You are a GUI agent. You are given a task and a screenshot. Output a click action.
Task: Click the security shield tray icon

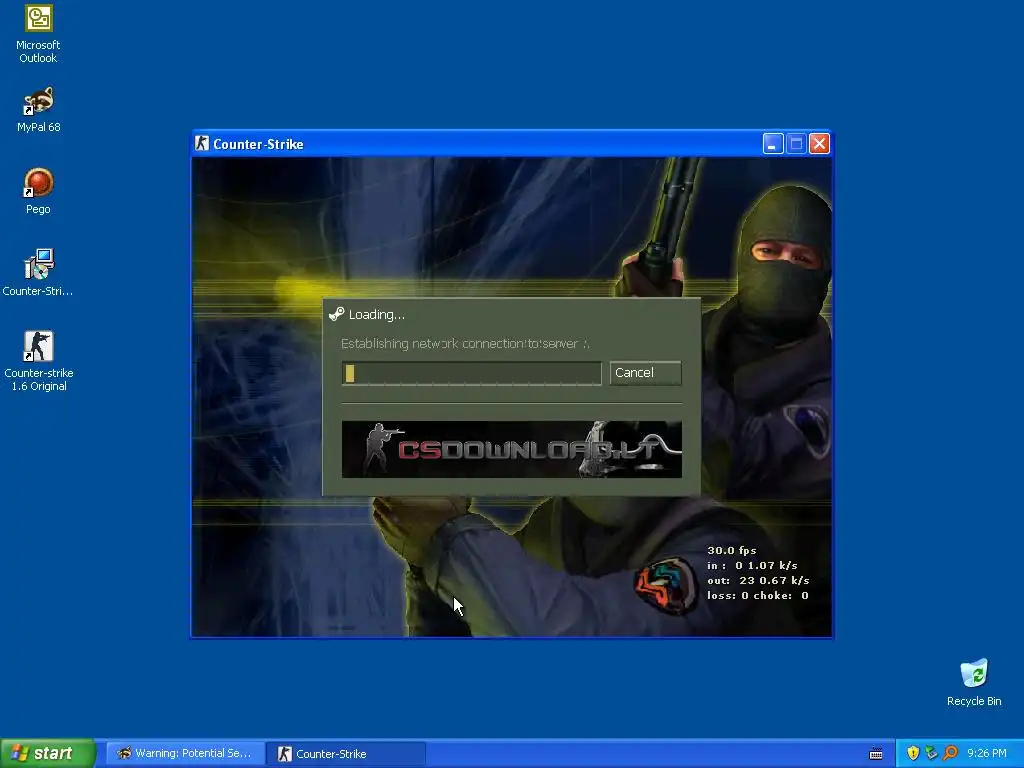(x=913, y=754)
